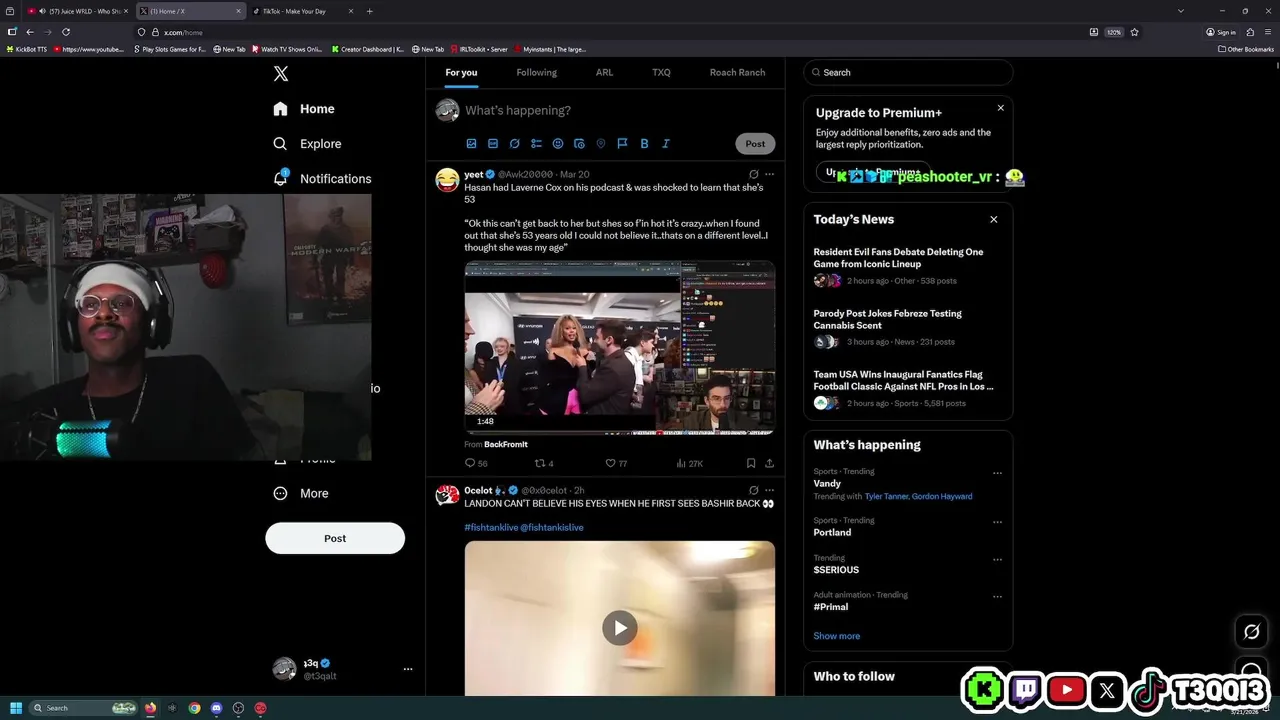This screenshot has height=720, width=1280.
Task: Open yeet's profile avatar
Action: 447,180
